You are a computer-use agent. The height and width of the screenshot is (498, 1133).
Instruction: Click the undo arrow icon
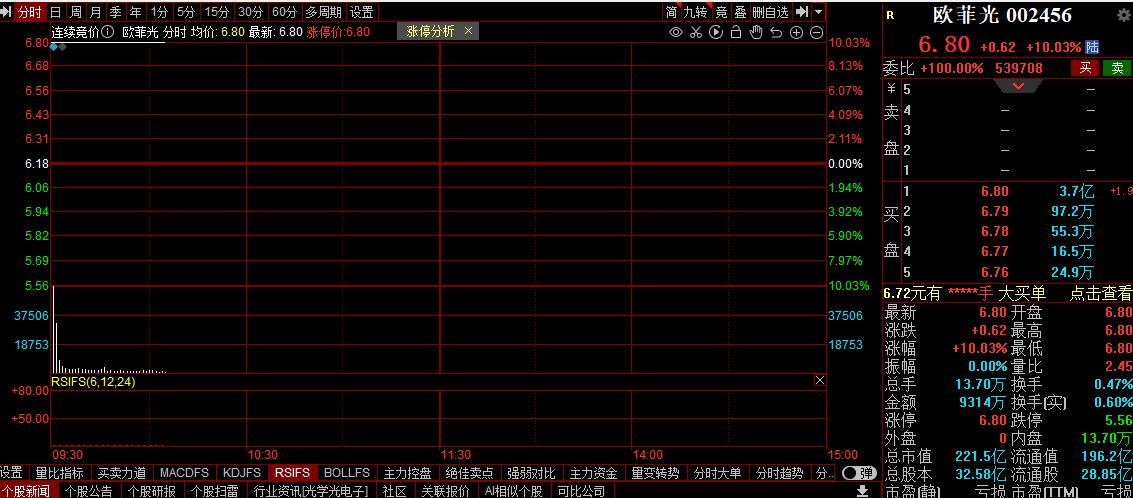click(x=776, y=32)
